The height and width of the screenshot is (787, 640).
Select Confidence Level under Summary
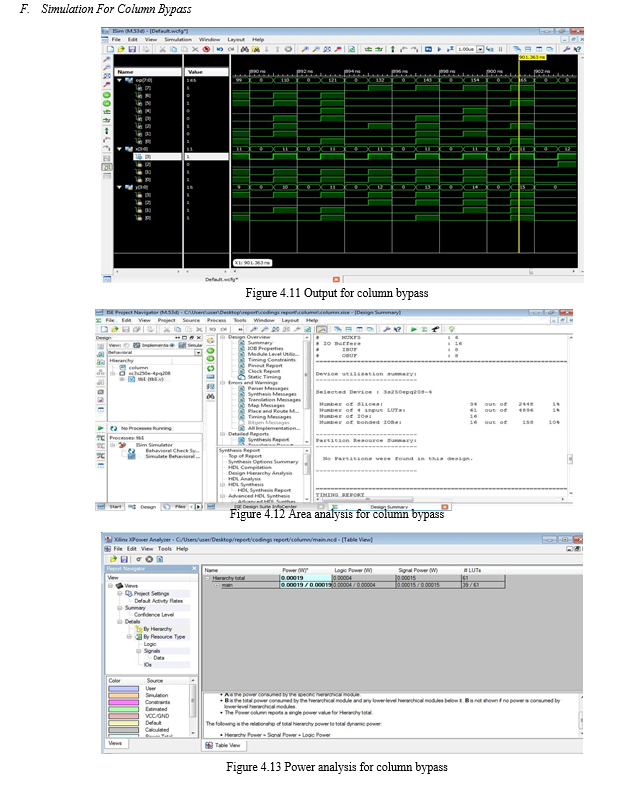(154, 615)
